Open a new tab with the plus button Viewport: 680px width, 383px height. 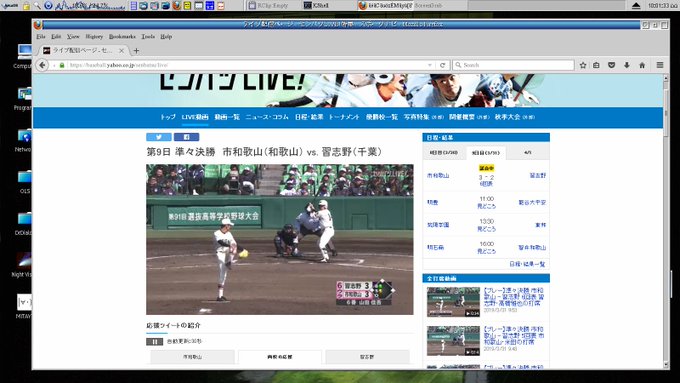[136, 51]
